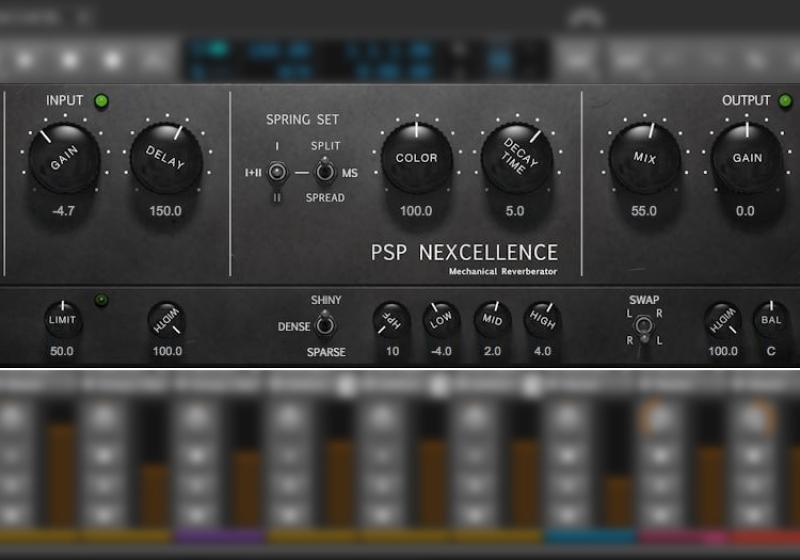Screen dimensions: 800x560
Task: Flip the SPRING SET I/II selector switch
Action: click(277, 172)
